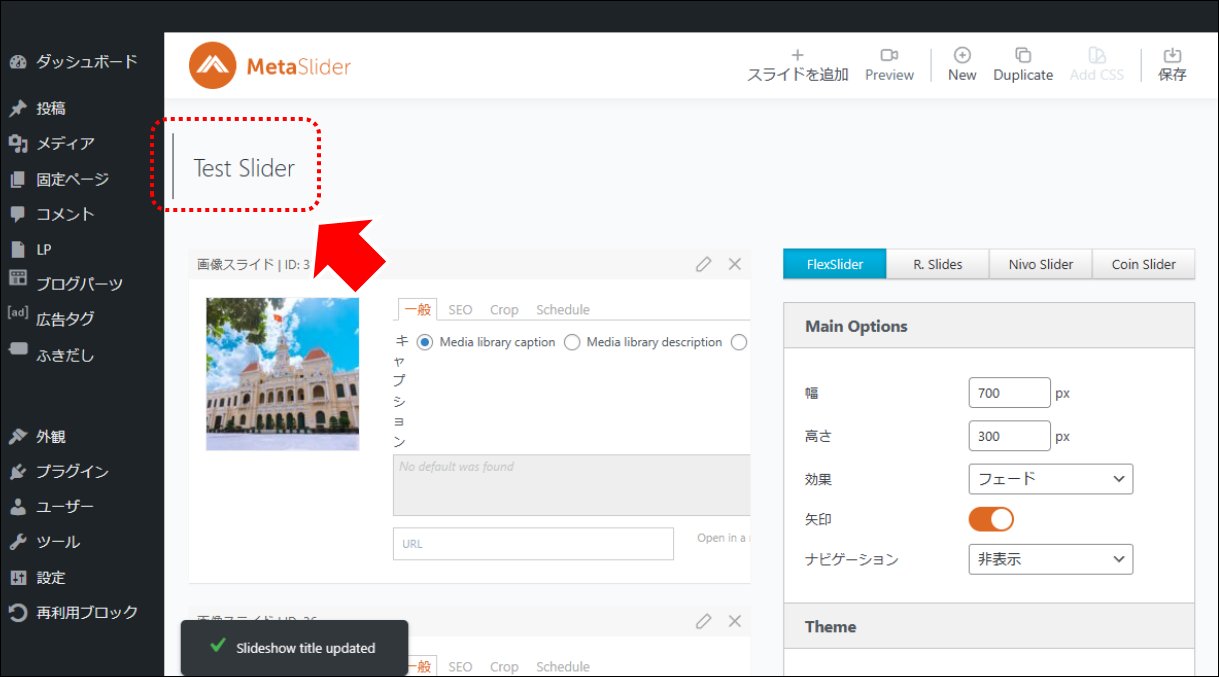Click the Test Slider title field
This screenshot has width=1219, height=677.
[244, 168]
